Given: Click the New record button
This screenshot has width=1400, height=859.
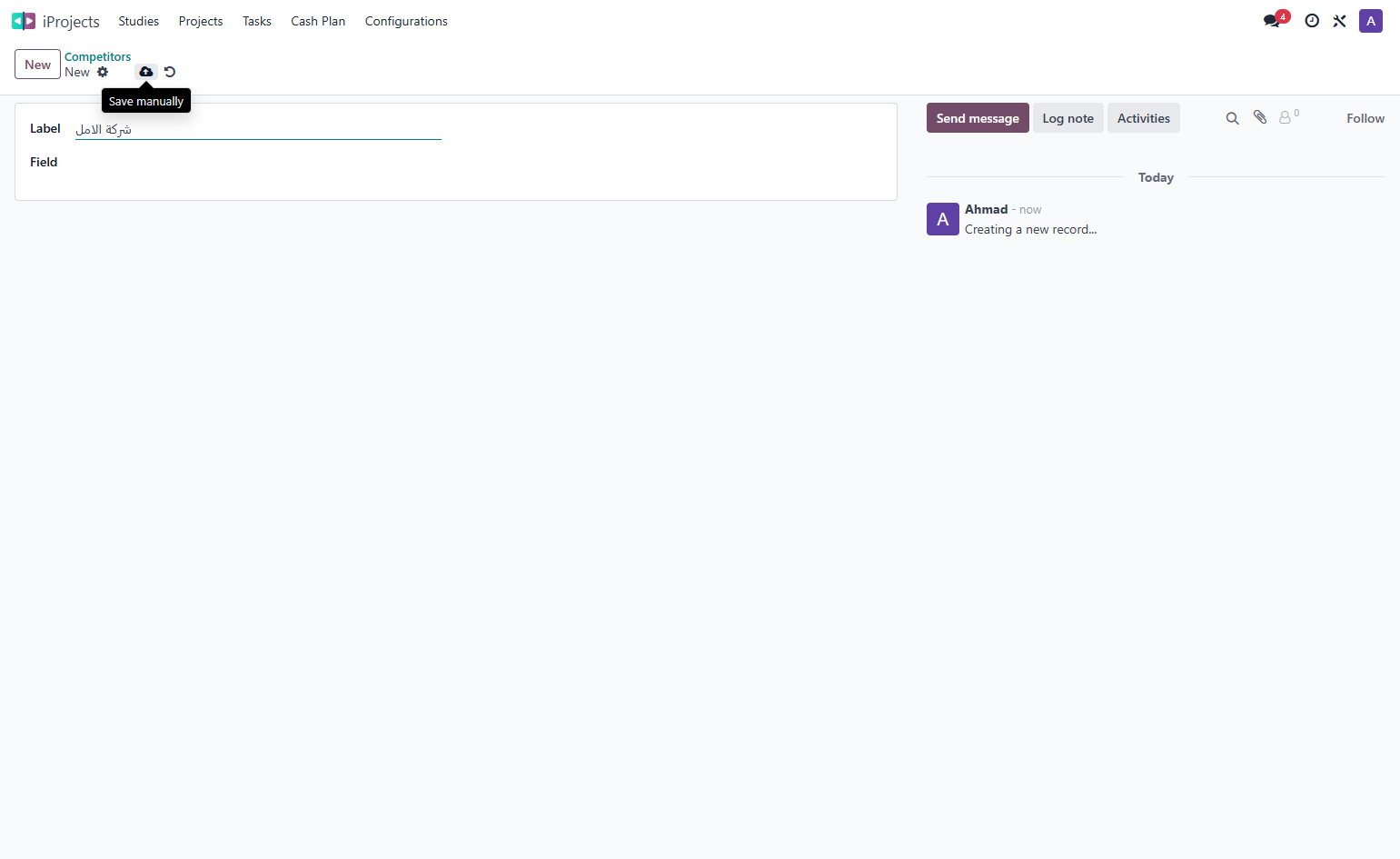Looking at the screenshot, I should [x=37, y=65].
